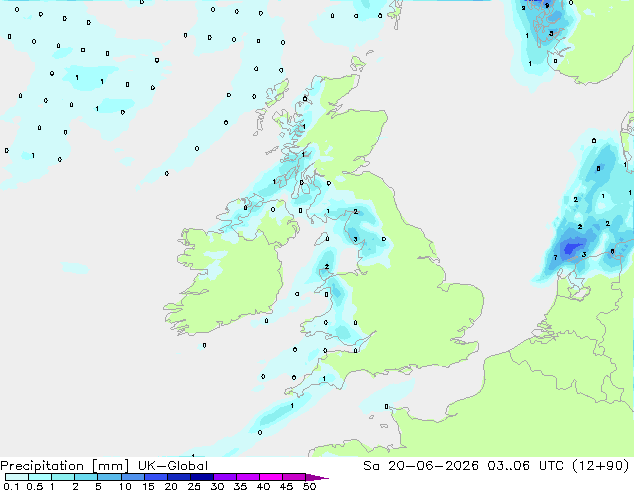The width and height of the screenshot is (634, 490).
Task: Click the 1–2 mm legend color swatch
Action: [63, 477]
